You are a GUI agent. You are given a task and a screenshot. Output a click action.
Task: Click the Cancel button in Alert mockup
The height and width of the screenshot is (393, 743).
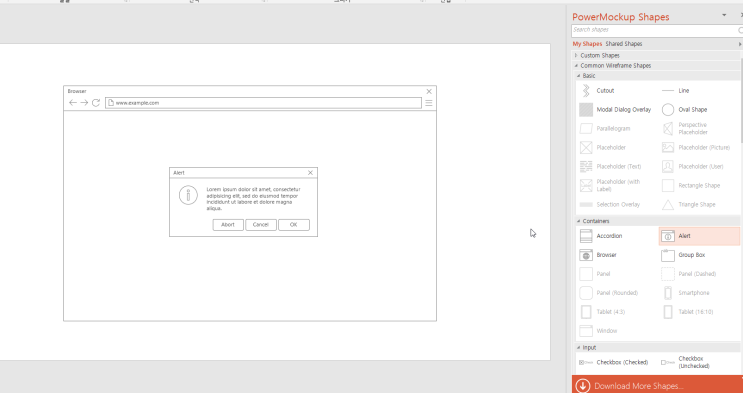[x=261, y=225]
